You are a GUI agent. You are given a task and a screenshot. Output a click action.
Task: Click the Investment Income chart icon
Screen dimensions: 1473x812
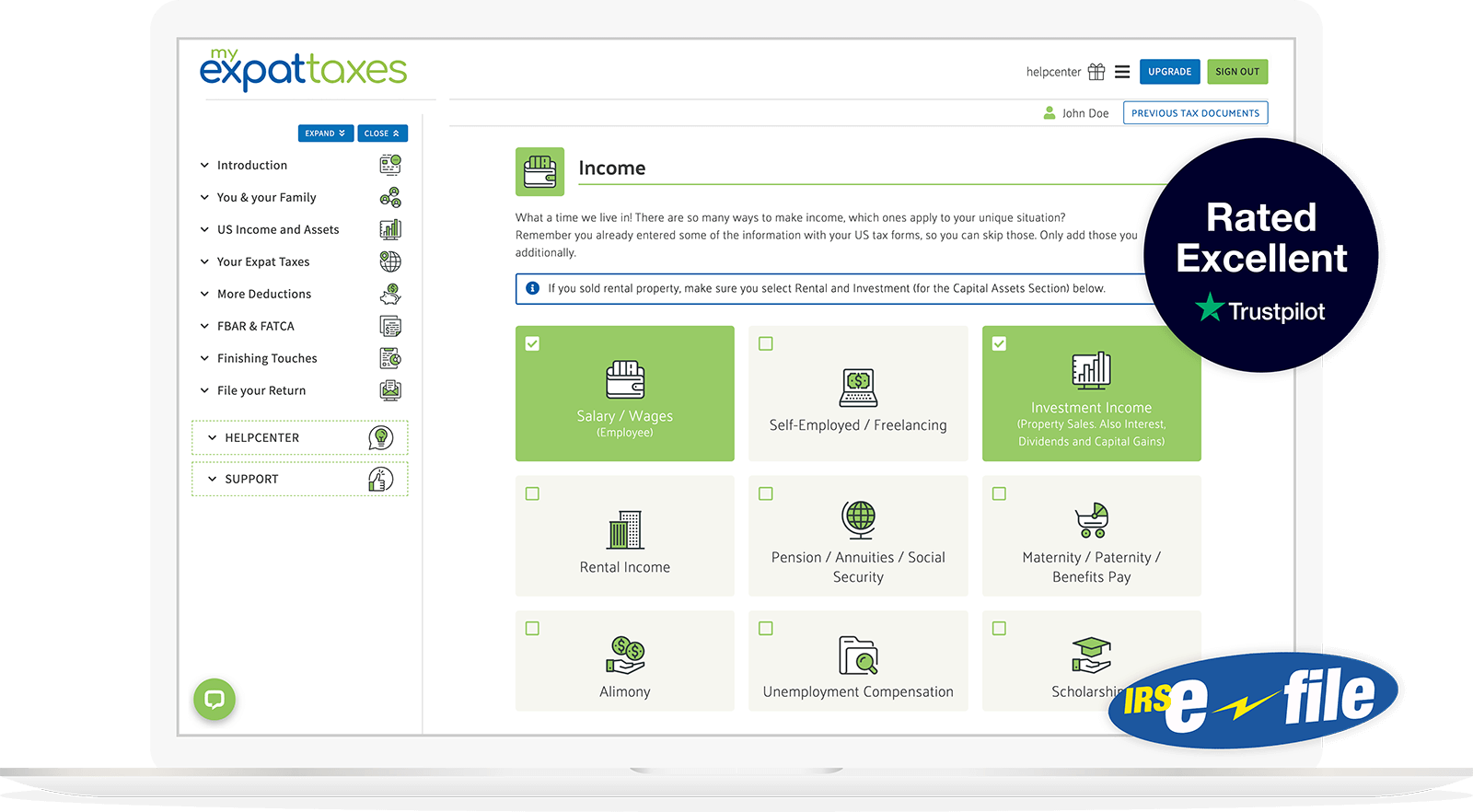1092,370
